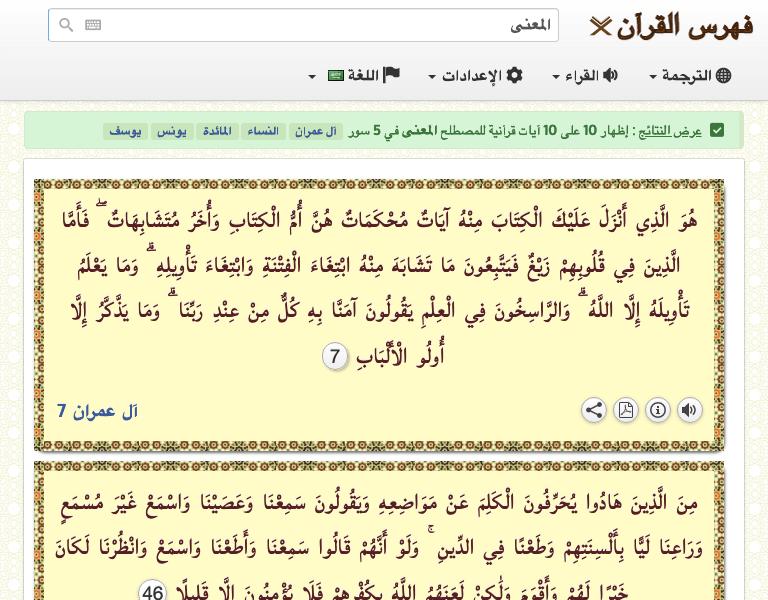Select the النساء sura tag
Image resolution: width=768 pixels, height=600 pixels.
[x=264, y=131]
